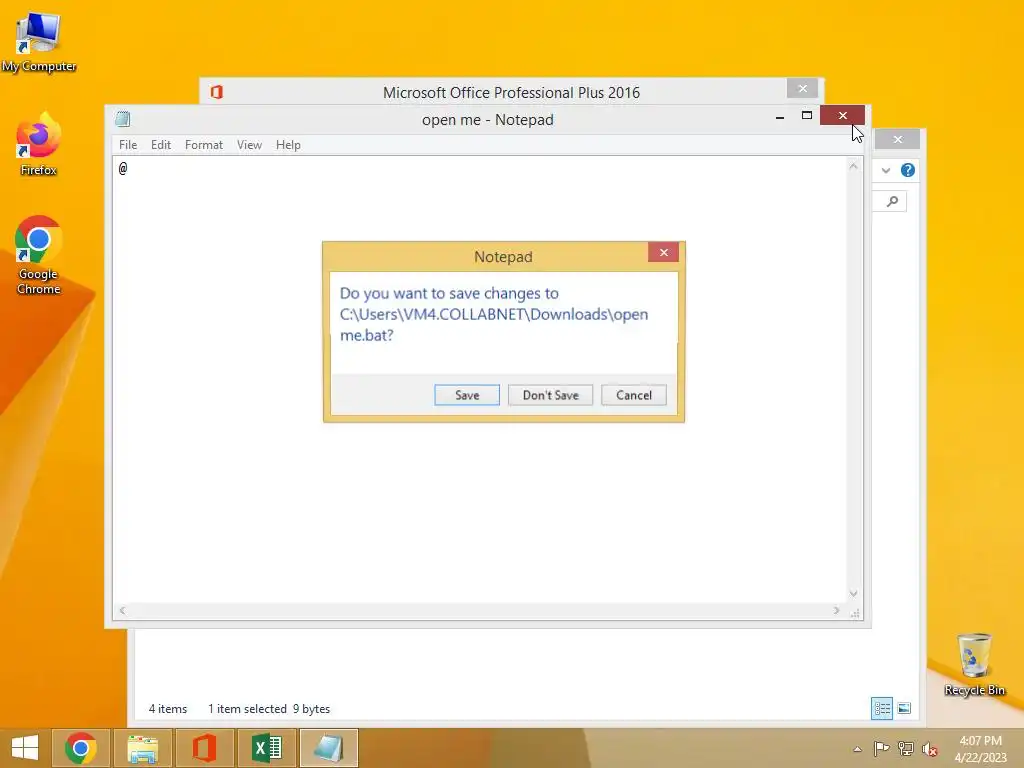Open the Format menu in Notepad

coord(204,145)
